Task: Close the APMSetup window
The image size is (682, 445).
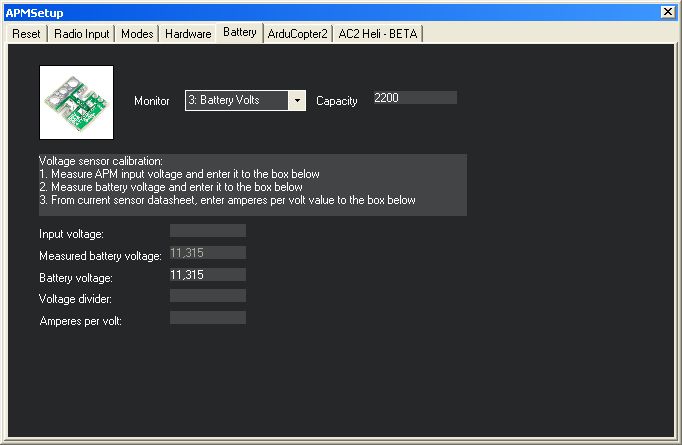Action: tap(668, 12)
